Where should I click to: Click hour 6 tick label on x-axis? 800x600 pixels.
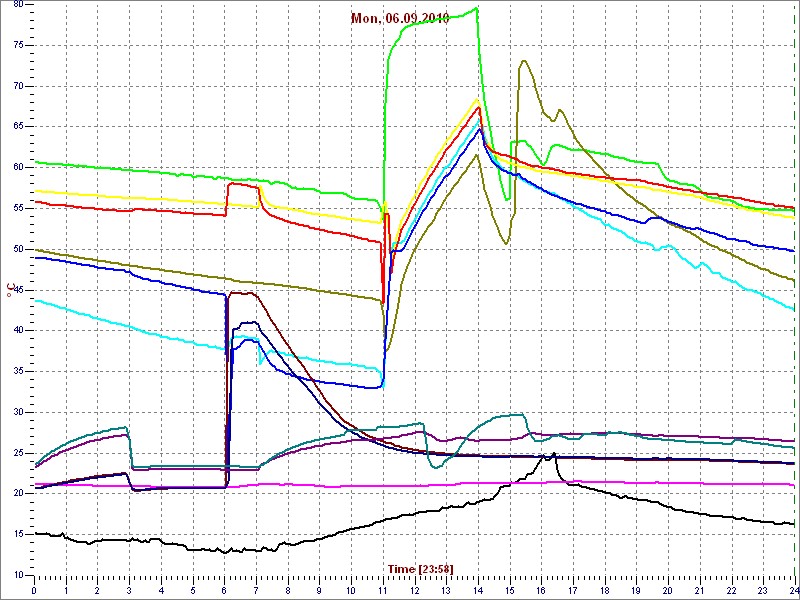pos(224,590)
